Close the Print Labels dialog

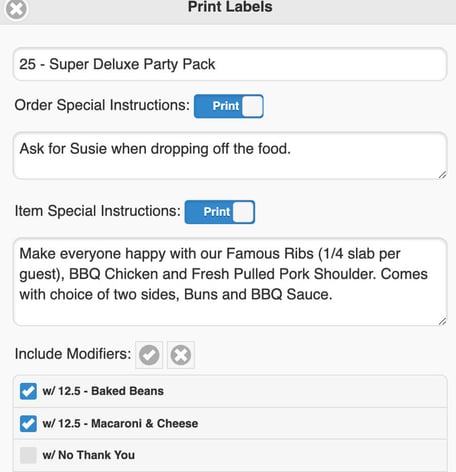16,9
